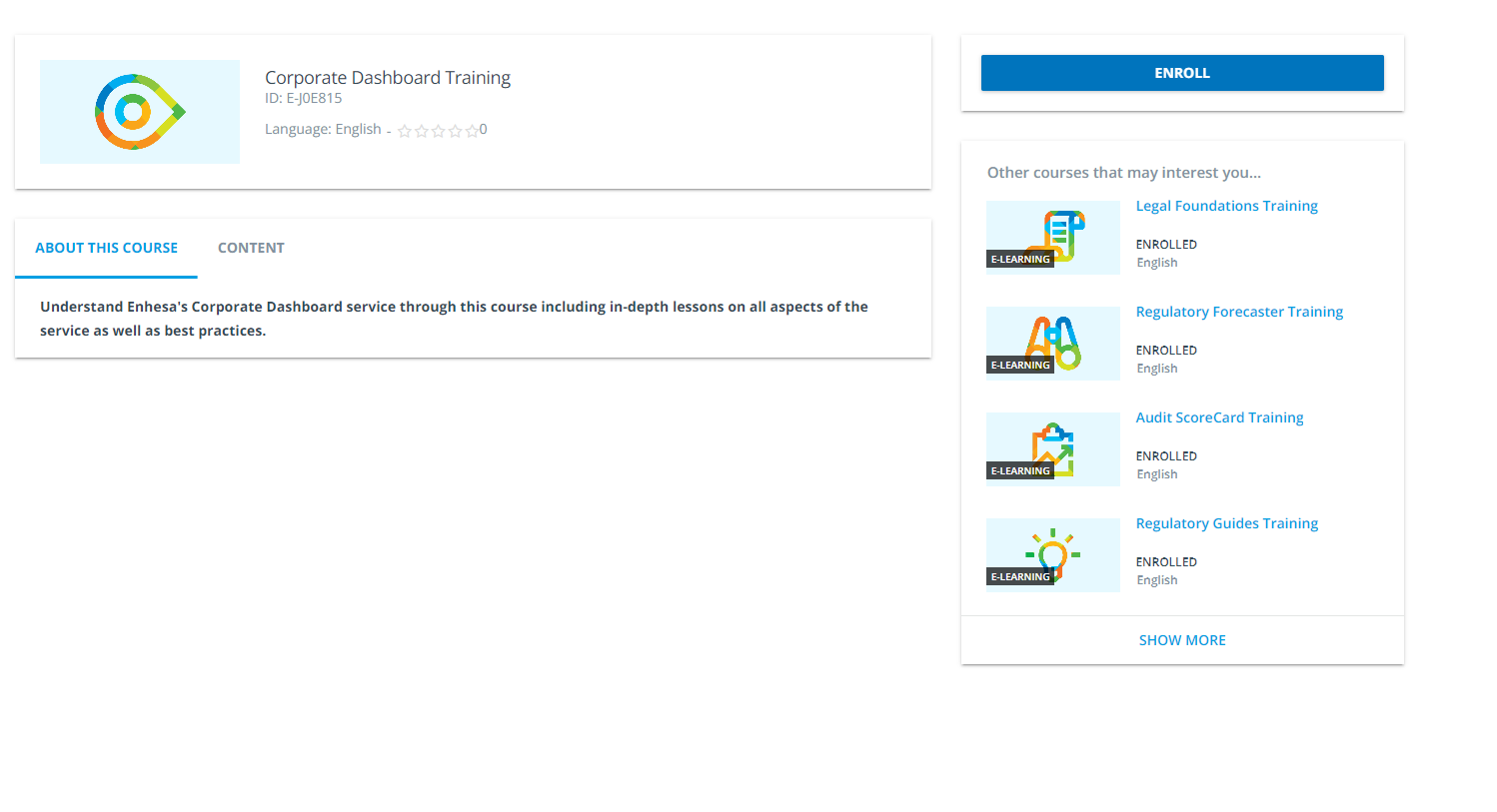Click the rating count next to the stars
Image resolution: width=1497 pixels, height=812 pixels.
(481, 129)
